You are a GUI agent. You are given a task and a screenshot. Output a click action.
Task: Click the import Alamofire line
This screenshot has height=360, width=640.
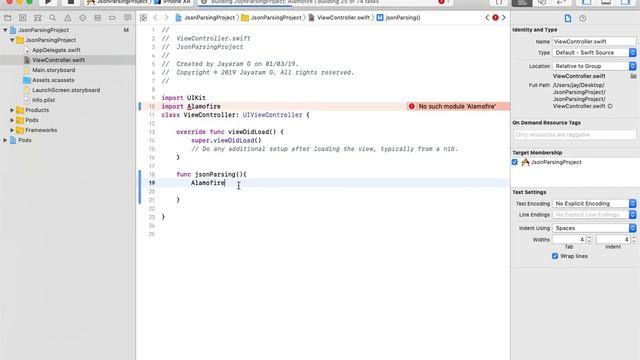point(191,106)
